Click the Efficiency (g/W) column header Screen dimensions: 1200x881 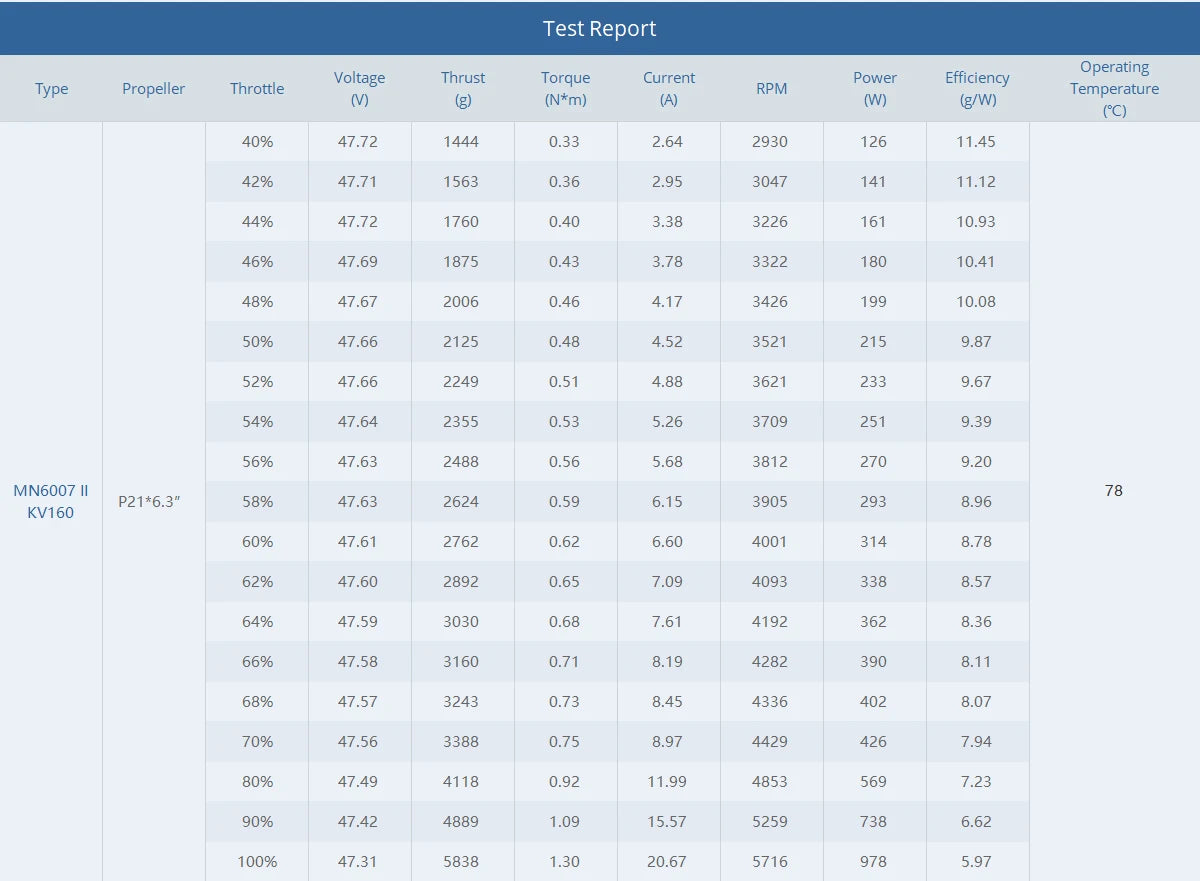[977, 88]
